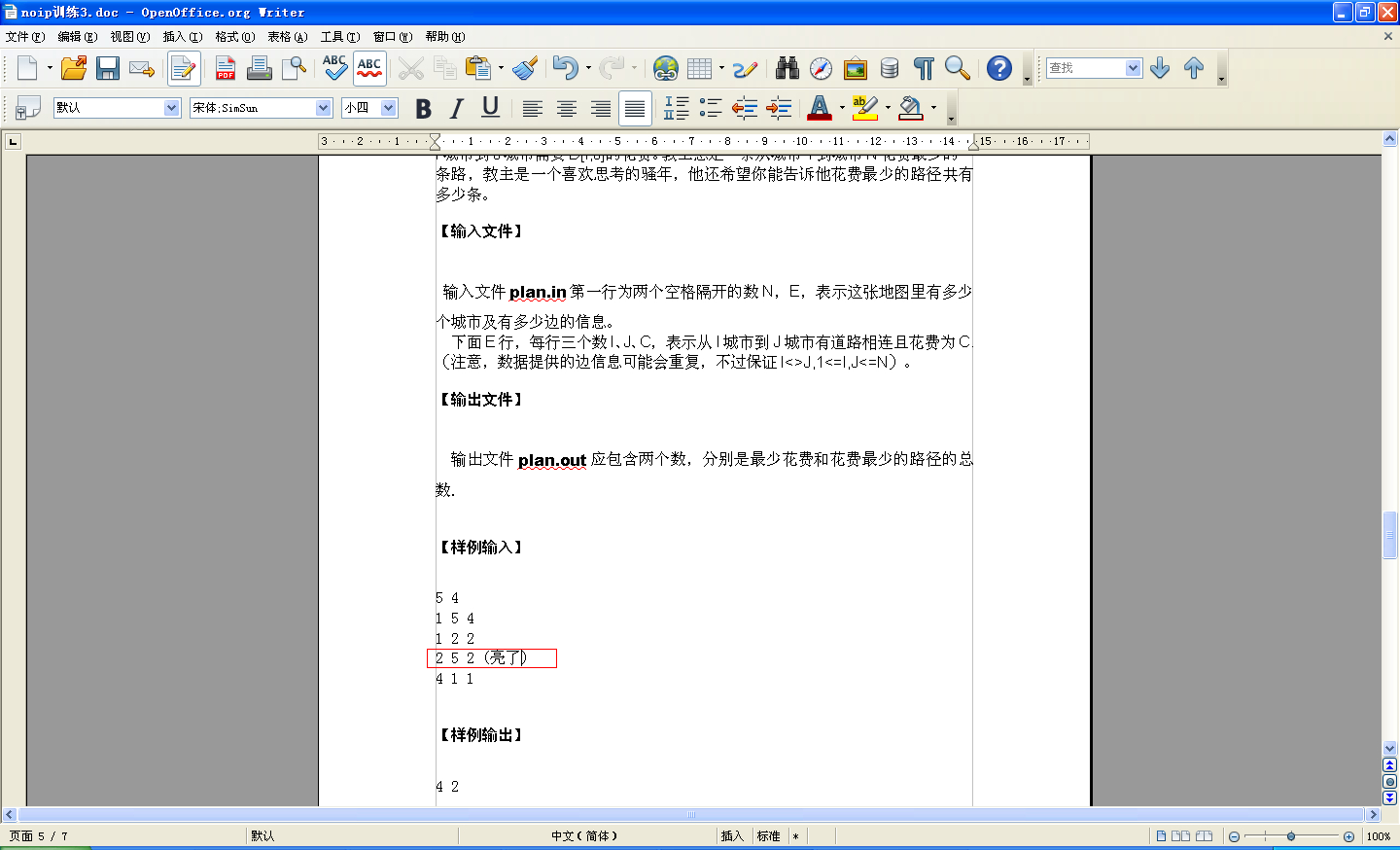This screenshot has height=850, width=1400.
Task: Open the 格式 menu
Action: [234, 37]
